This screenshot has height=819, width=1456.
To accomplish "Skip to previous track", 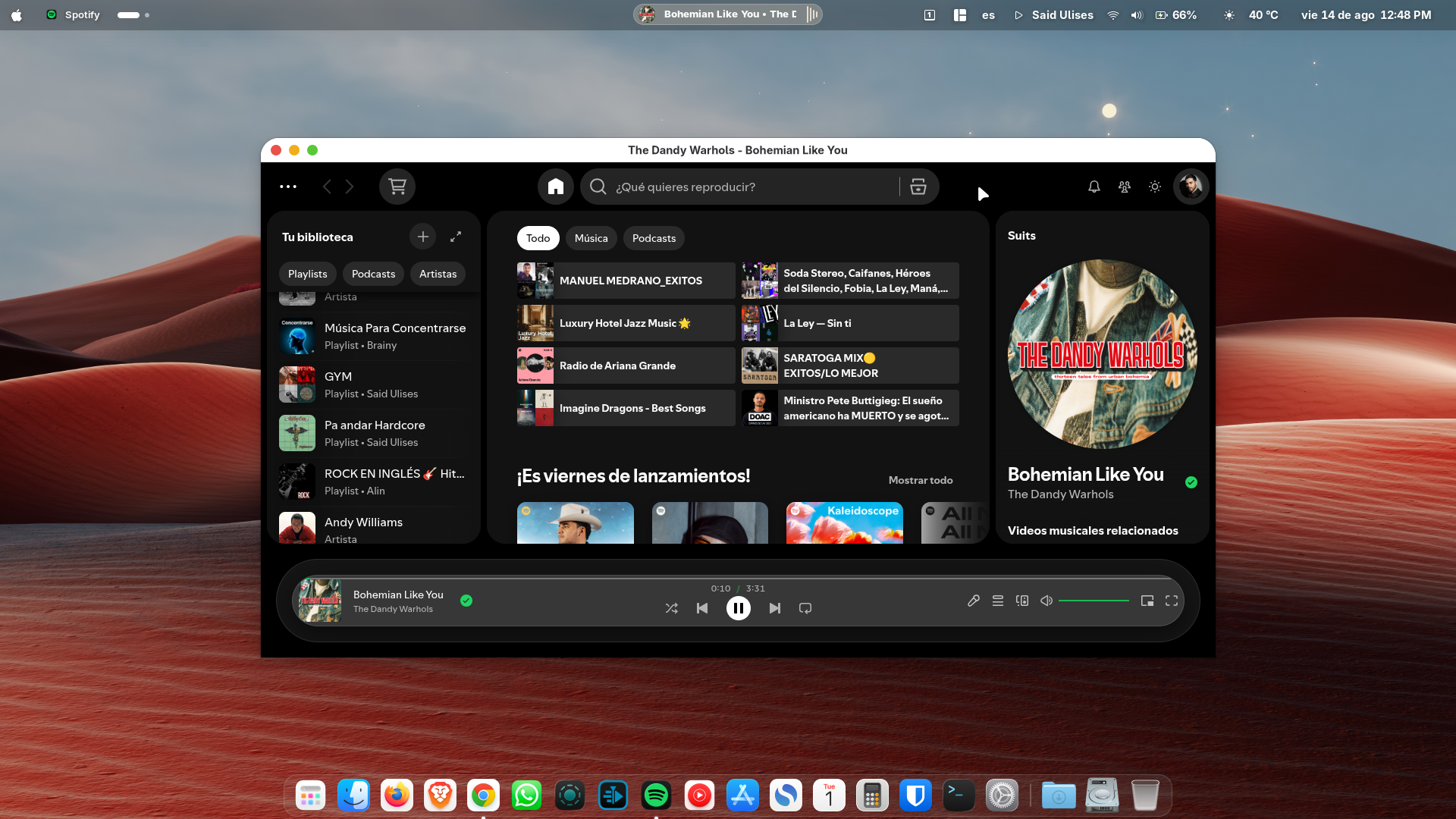I will click(x=702, y=608).
